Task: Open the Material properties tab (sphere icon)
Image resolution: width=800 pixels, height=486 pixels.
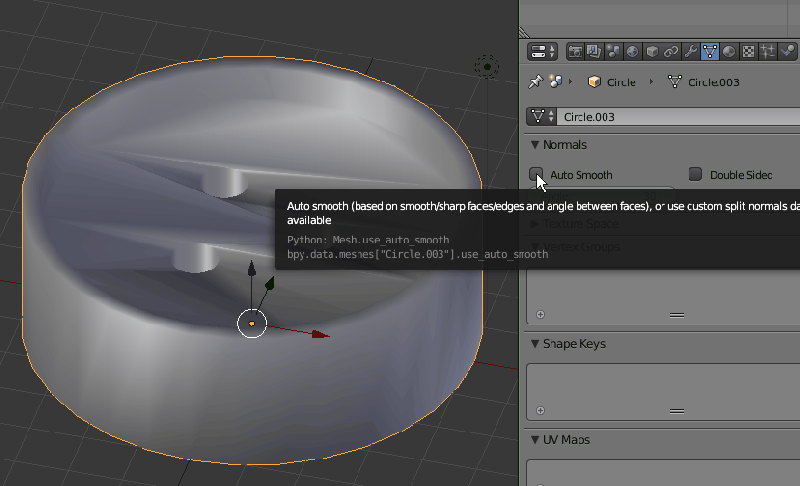Action: pos(729,52)
